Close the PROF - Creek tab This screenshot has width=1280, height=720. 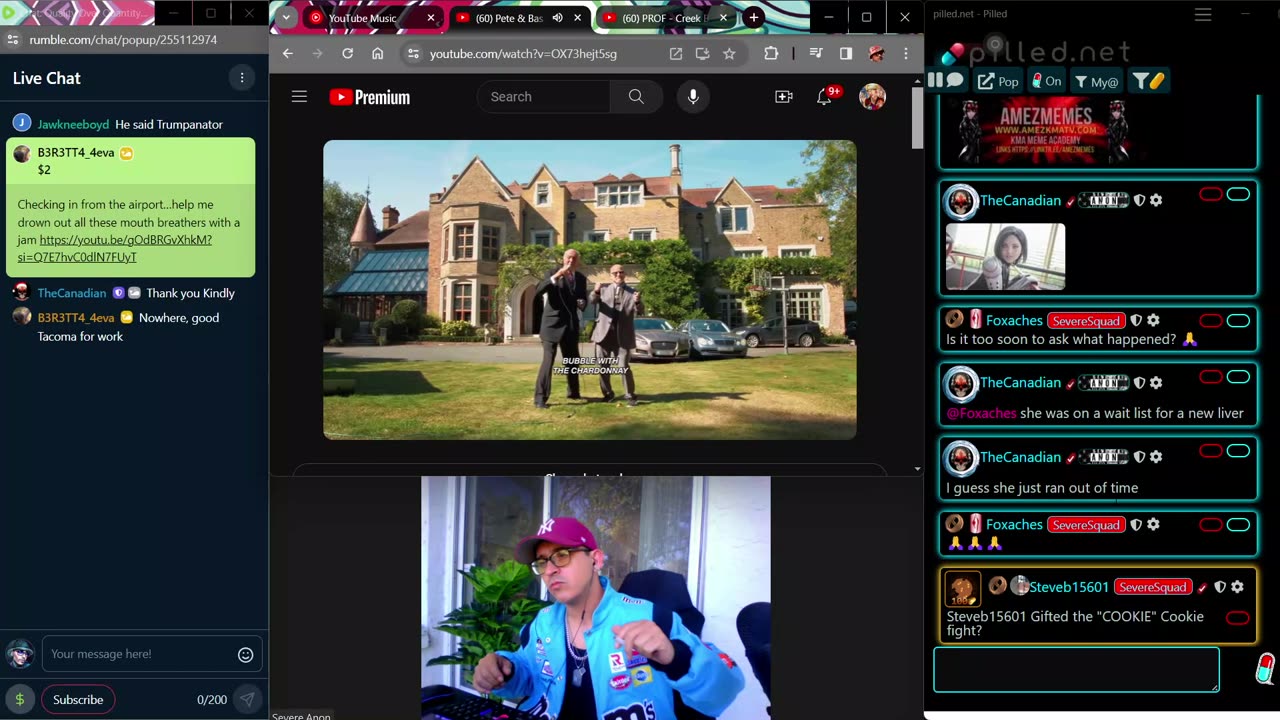pyautogui.click(x=725, y=18)
